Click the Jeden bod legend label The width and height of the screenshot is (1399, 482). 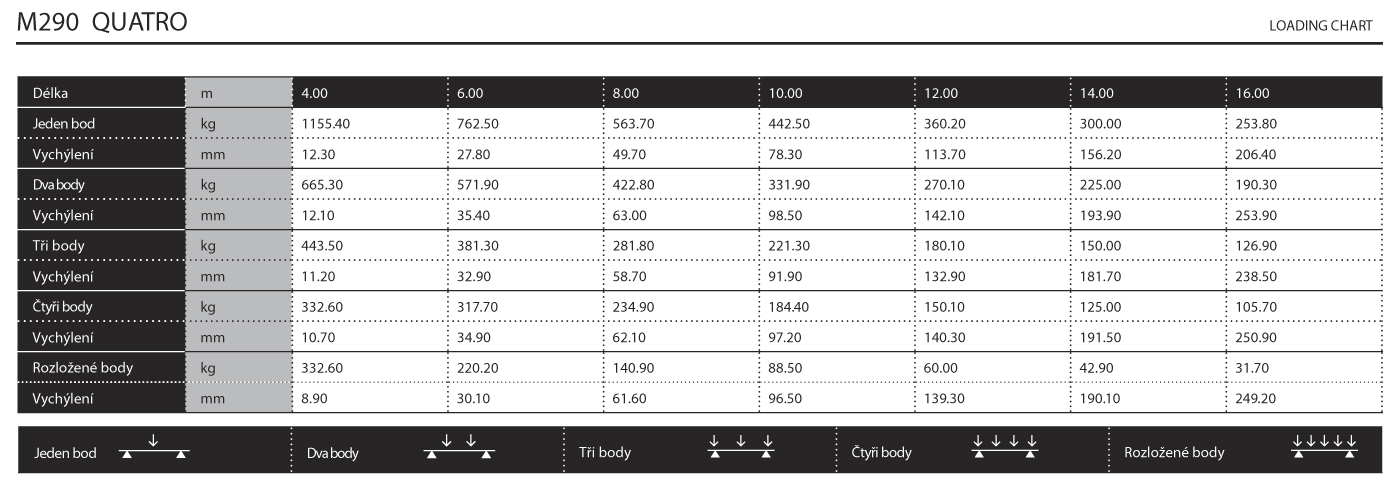click(65, 453)
